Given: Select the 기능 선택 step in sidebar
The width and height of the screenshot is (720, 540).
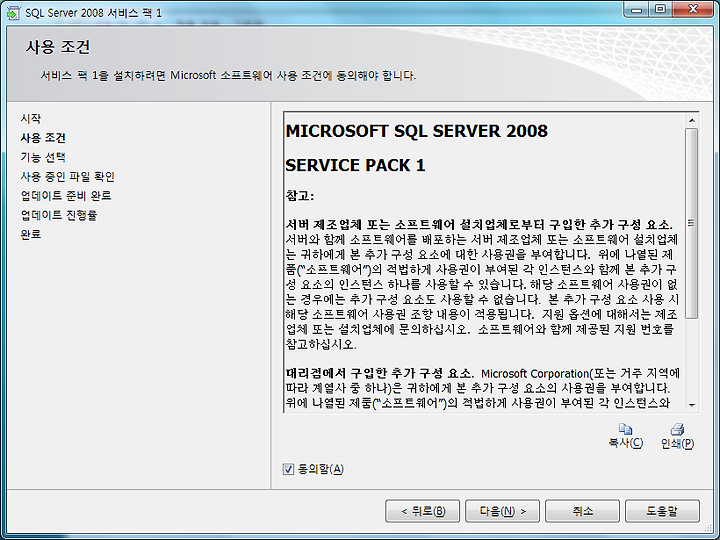Looking at the screenshot, I should pos(43,157).
